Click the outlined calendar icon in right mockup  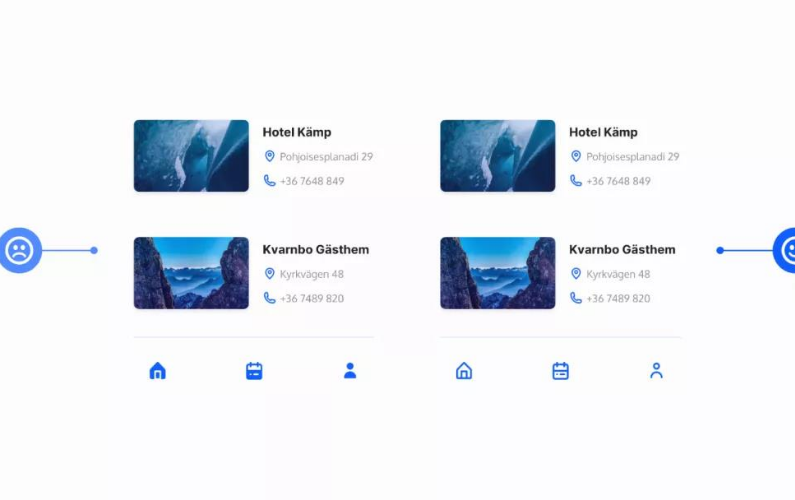(x=560, y=371)
